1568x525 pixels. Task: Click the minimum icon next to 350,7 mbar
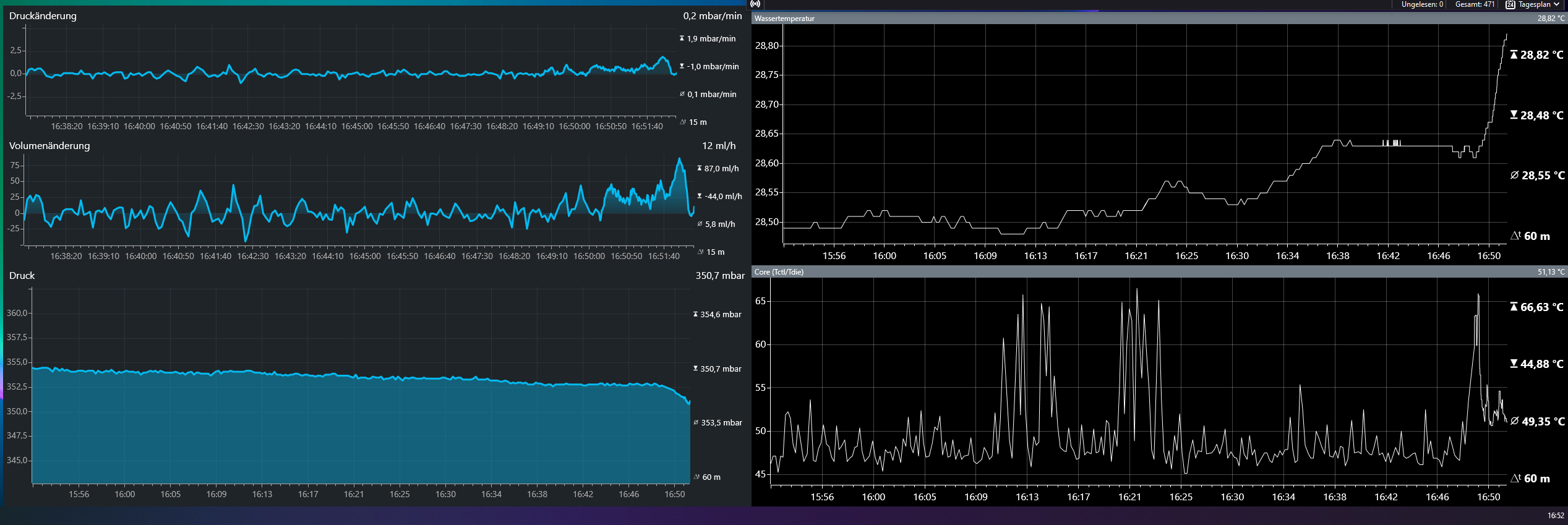click(x=696, y=369)
